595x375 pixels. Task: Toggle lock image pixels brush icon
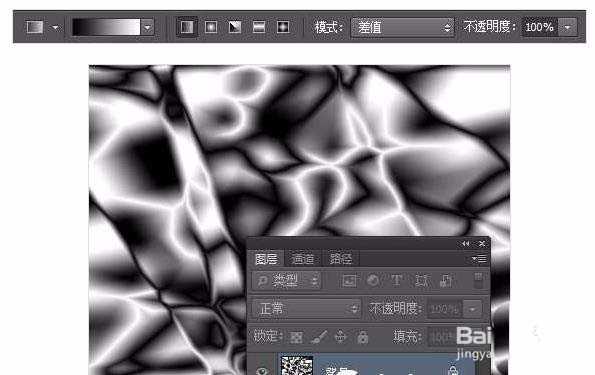(x=319, y=337)
